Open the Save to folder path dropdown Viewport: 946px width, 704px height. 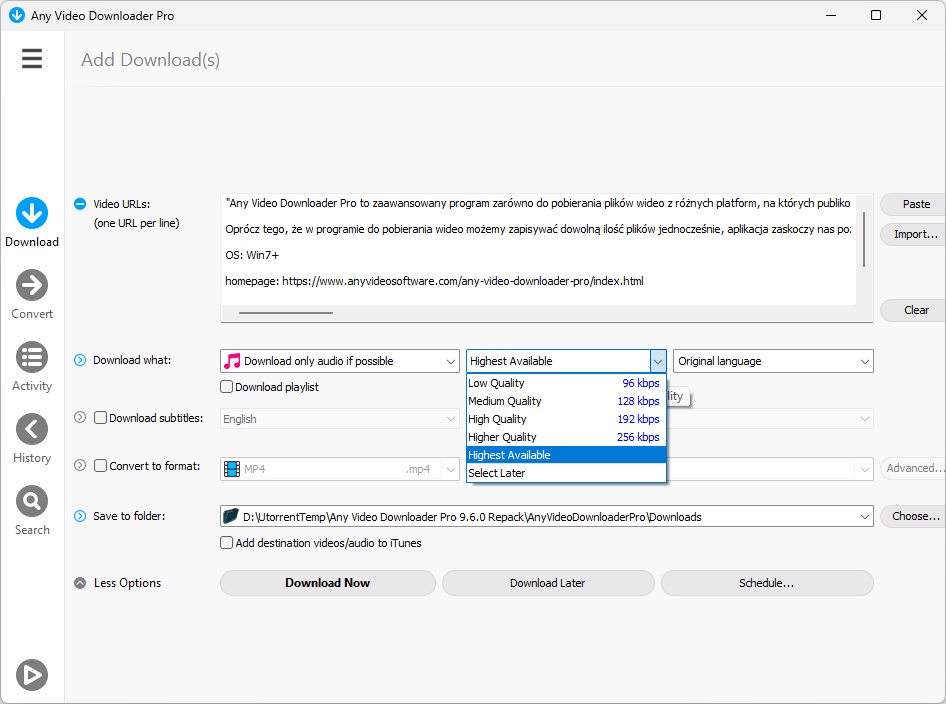pos(547,516)
